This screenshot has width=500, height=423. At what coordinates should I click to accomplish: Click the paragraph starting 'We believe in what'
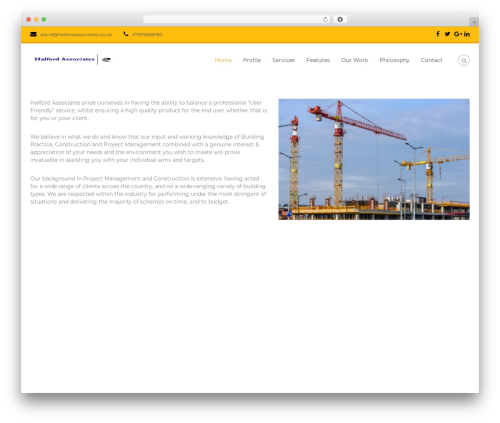(x=147, y=148)
